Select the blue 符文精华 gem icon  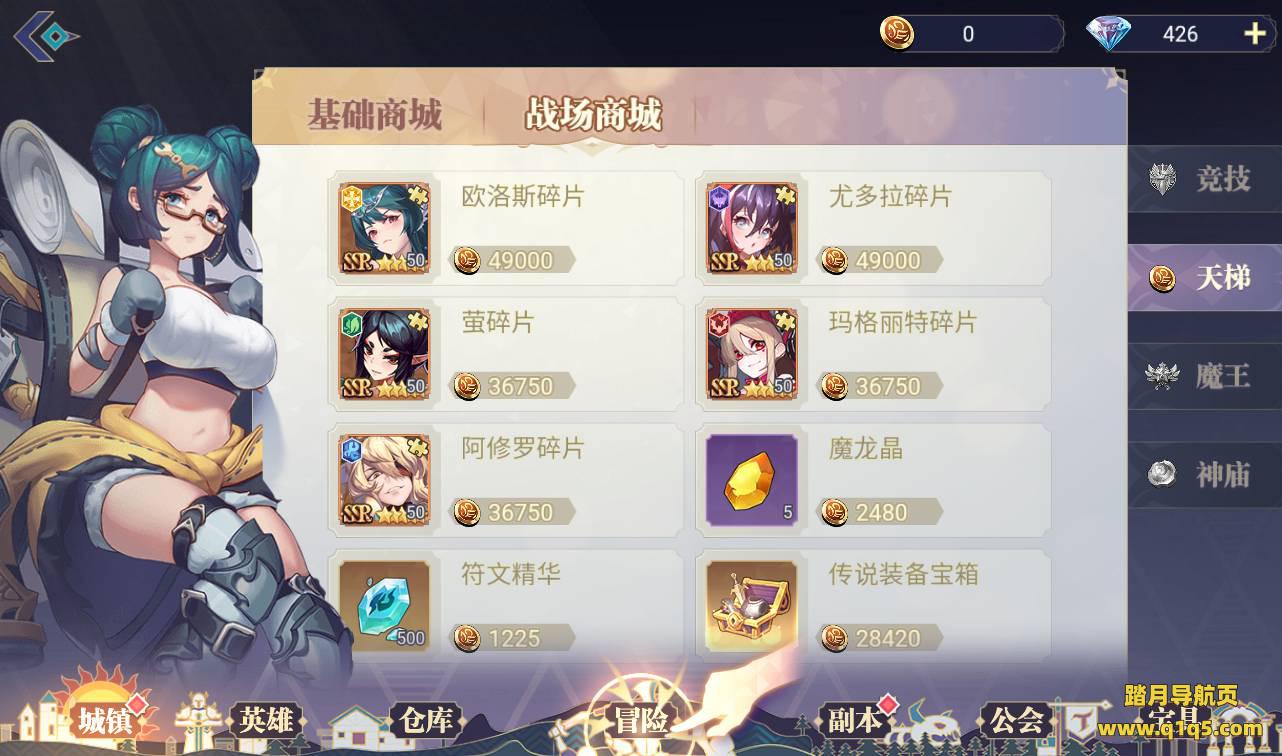coord(384,606)
